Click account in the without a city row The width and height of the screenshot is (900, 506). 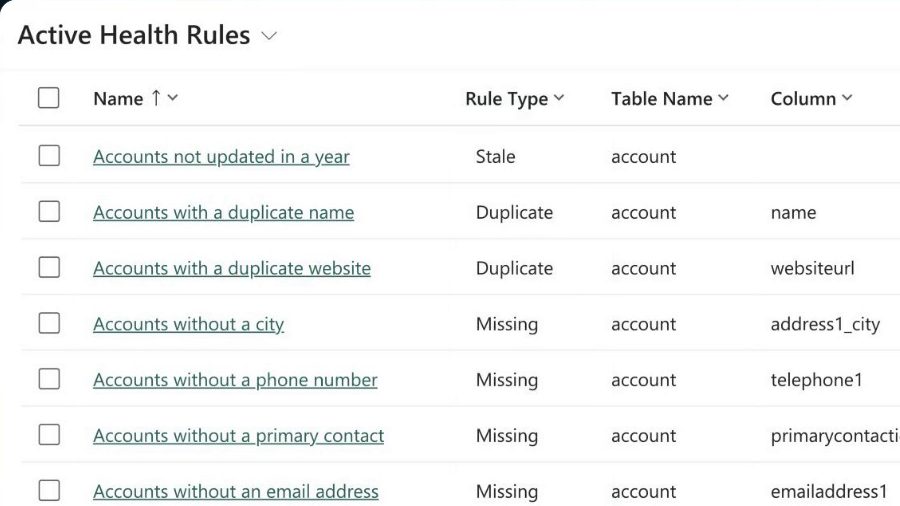coord(643,324)
